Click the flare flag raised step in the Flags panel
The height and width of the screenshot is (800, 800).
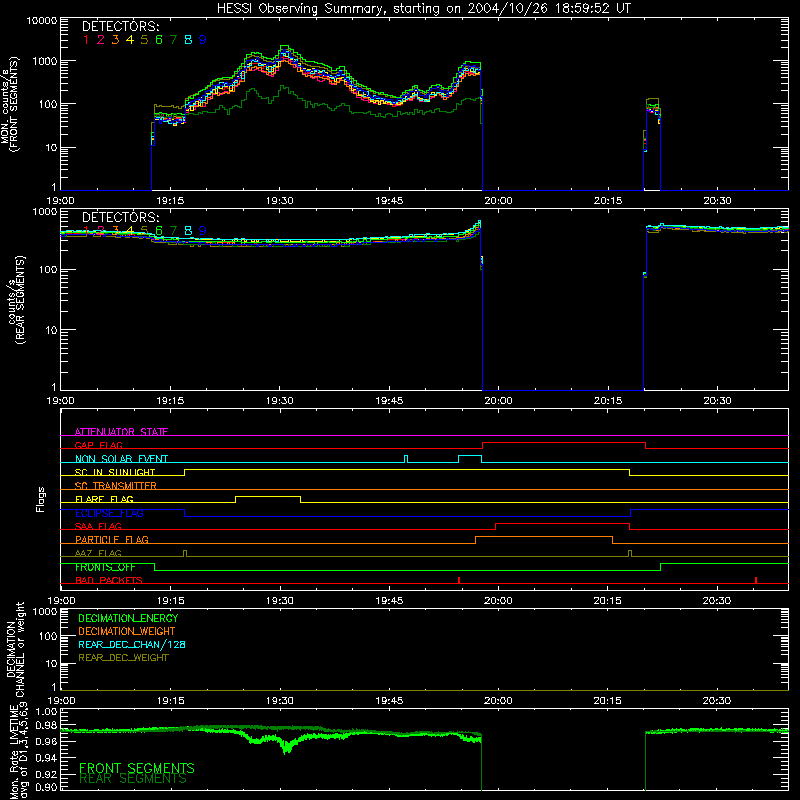coord(268,496)
